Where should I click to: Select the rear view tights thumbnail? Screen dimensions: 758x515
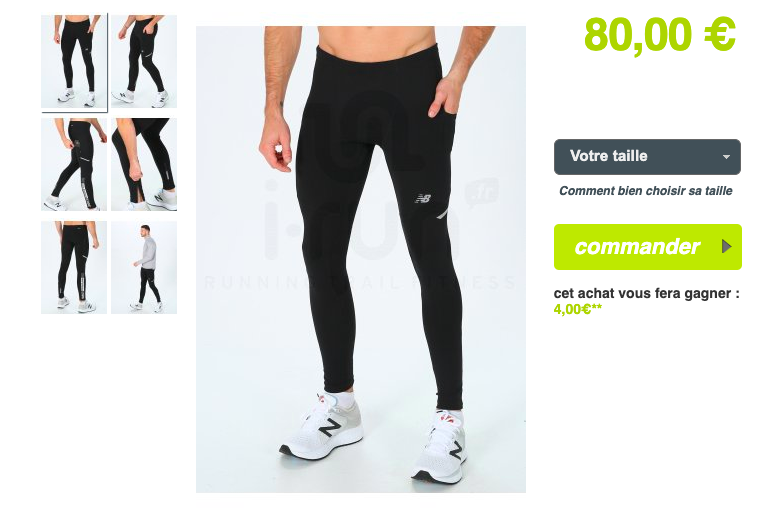[74, 267]
